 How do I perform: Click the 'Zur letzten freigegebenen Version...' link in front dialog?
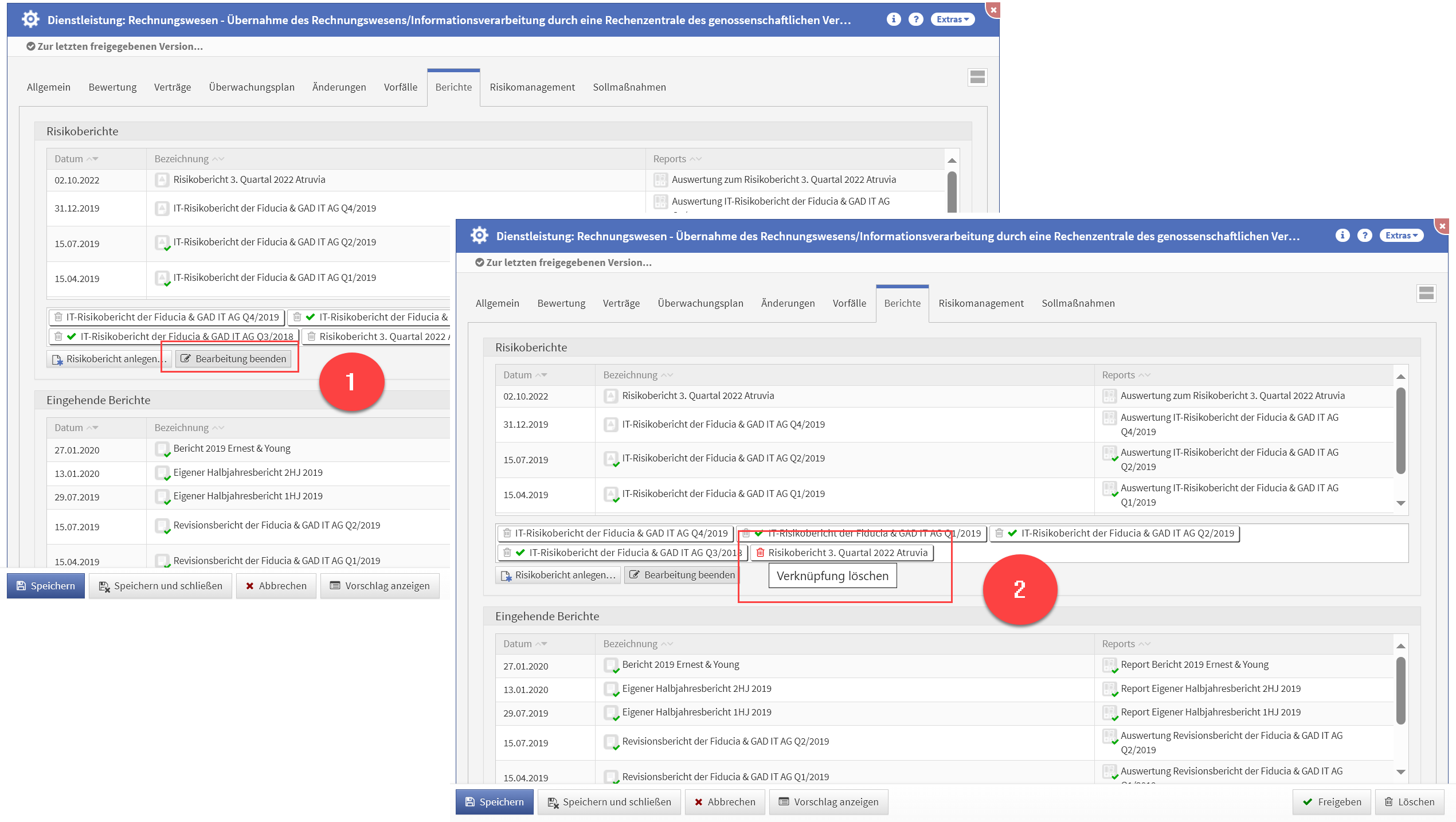(563, 263)
